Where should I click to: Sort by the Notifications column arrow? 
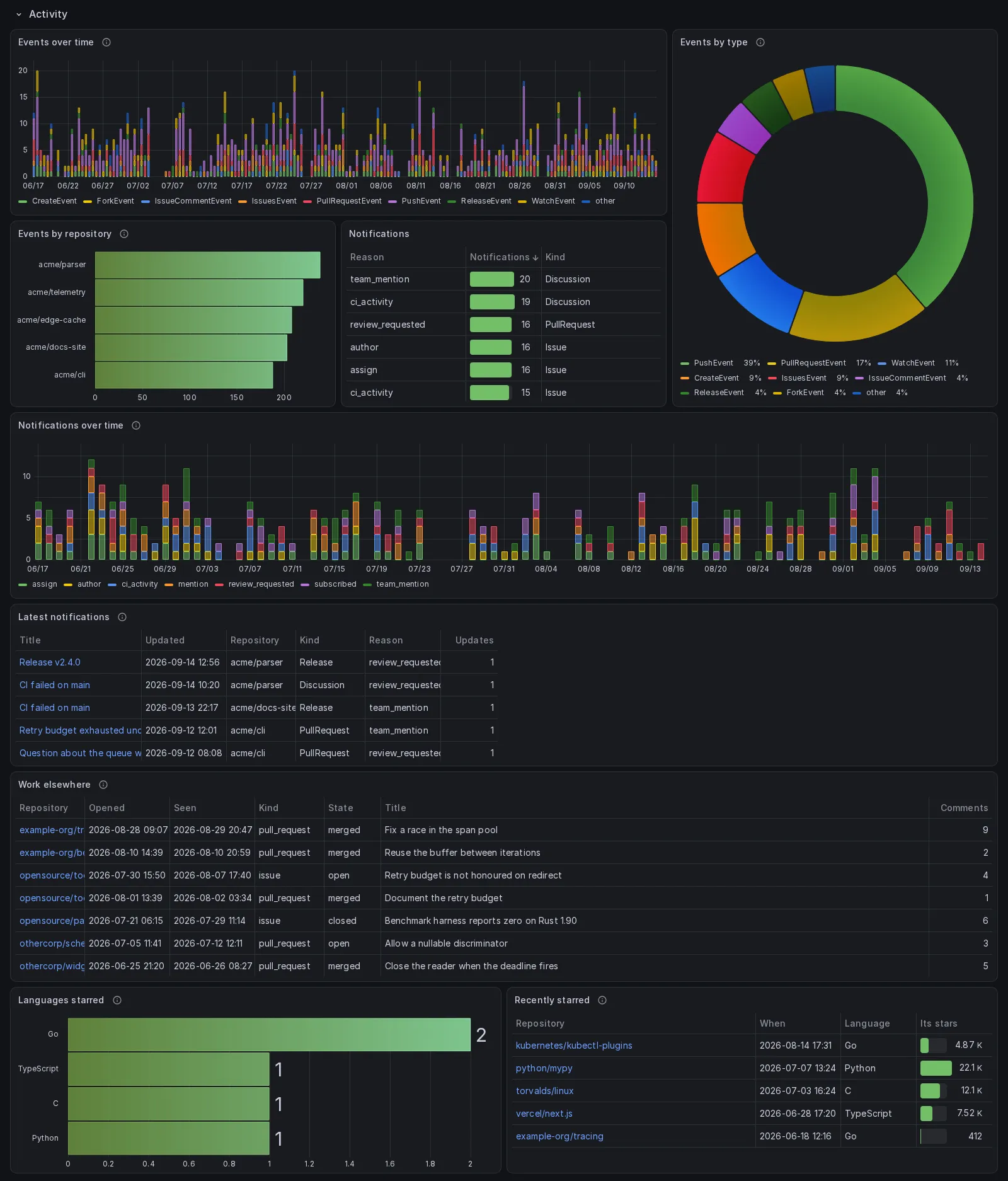pyautogui.click(x=535, y=257)
